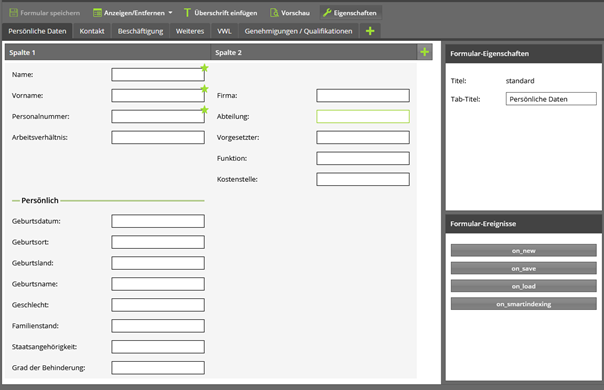
Task: Open the Beschäftigung tab
Action: point(141,31)
